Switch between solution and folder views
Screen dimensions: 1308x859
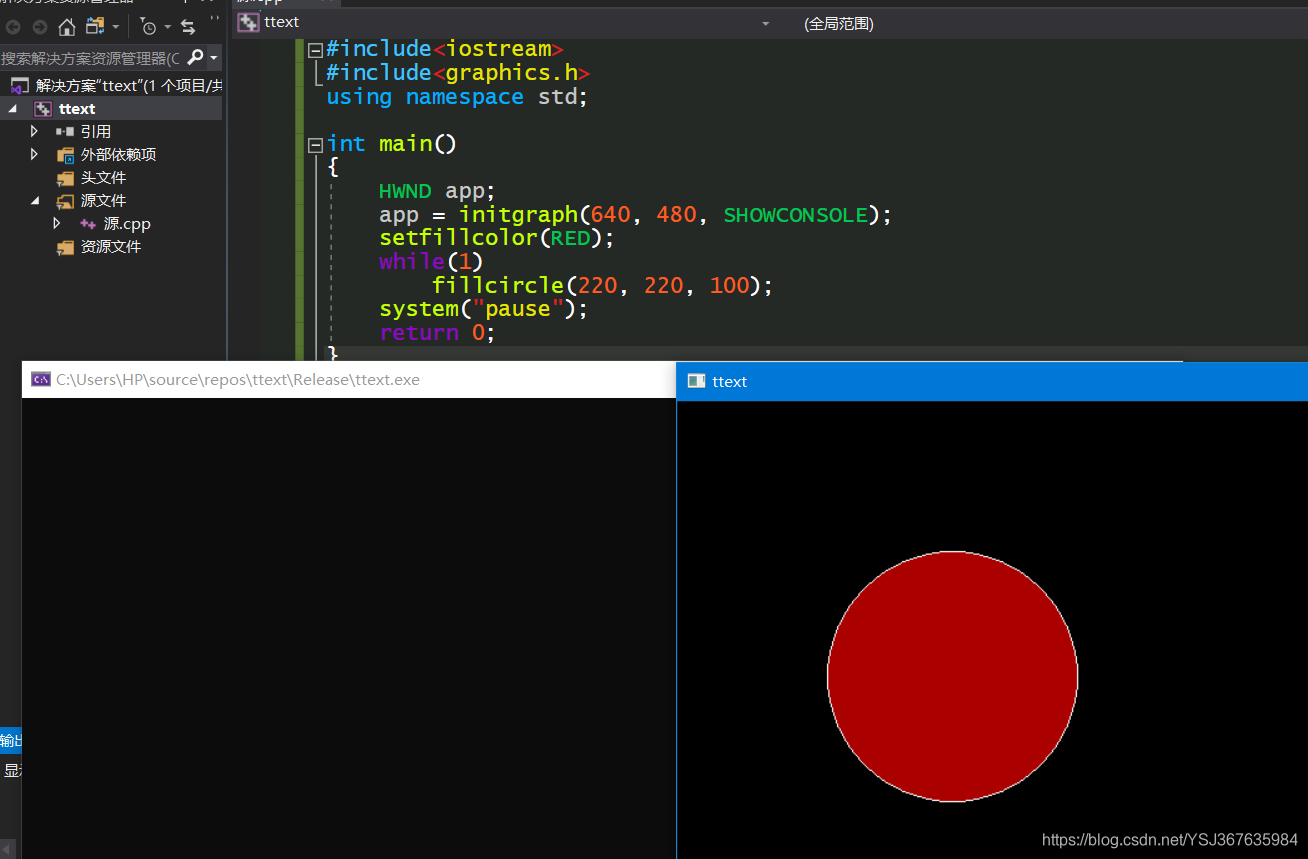click(x=96, y=27)
